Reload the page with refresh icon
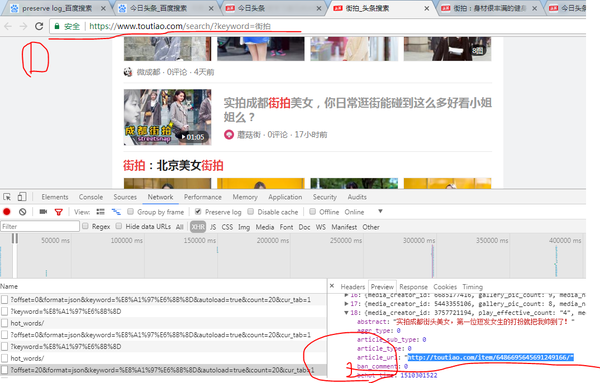 coord(39,26)
